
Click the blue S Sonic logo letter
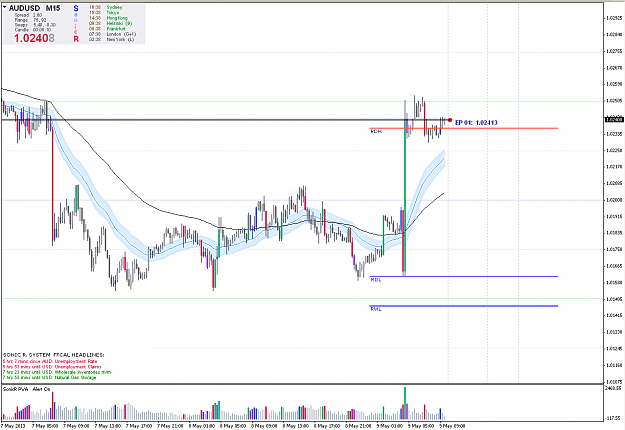(x=76, y=8)
